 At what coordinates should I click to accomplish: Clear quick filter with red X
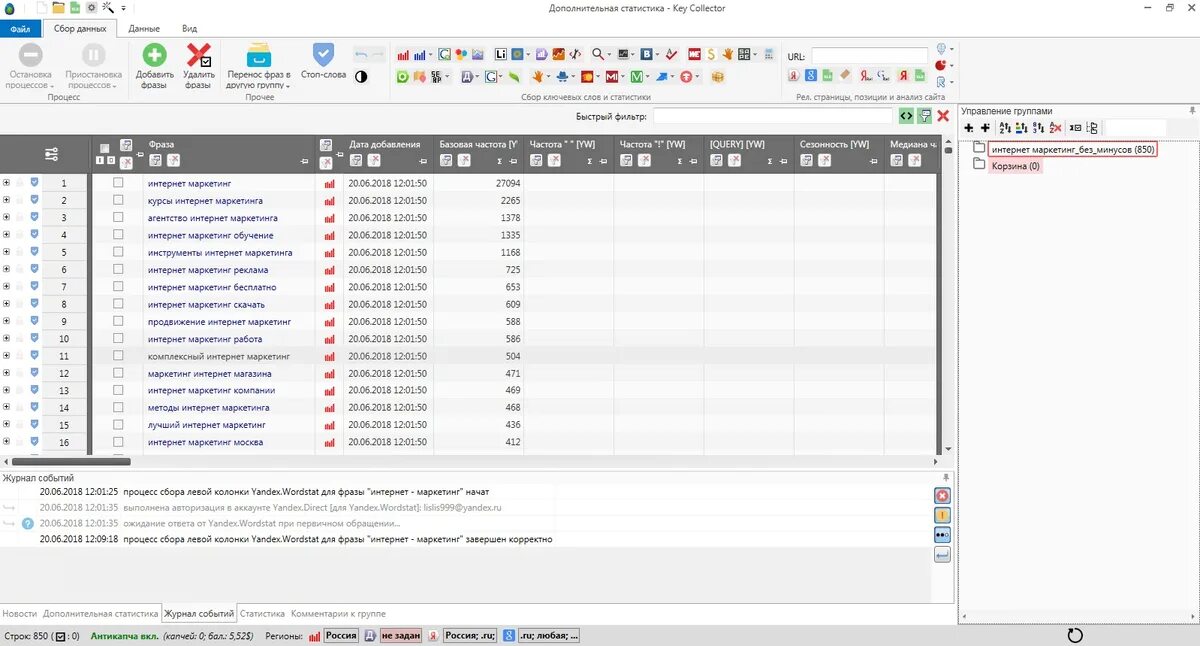click(943, 116)
